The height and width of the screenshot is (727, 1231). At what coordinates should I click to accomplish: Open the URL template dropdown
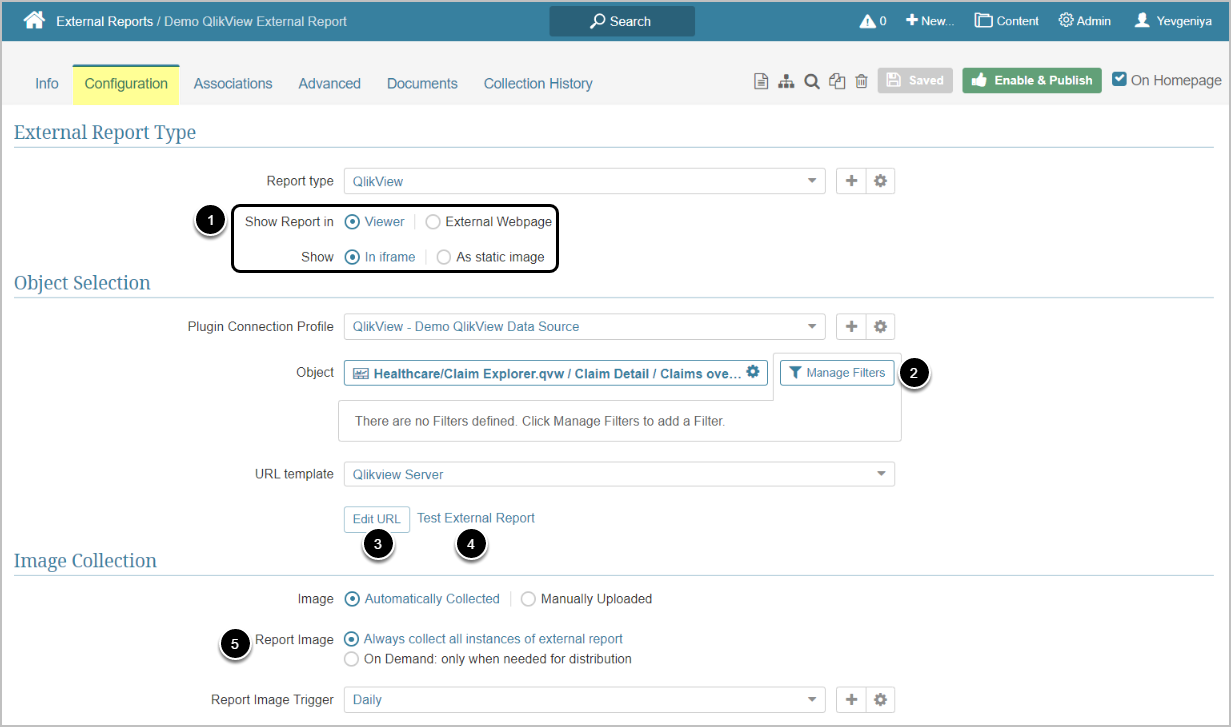[x=618, y=474]
